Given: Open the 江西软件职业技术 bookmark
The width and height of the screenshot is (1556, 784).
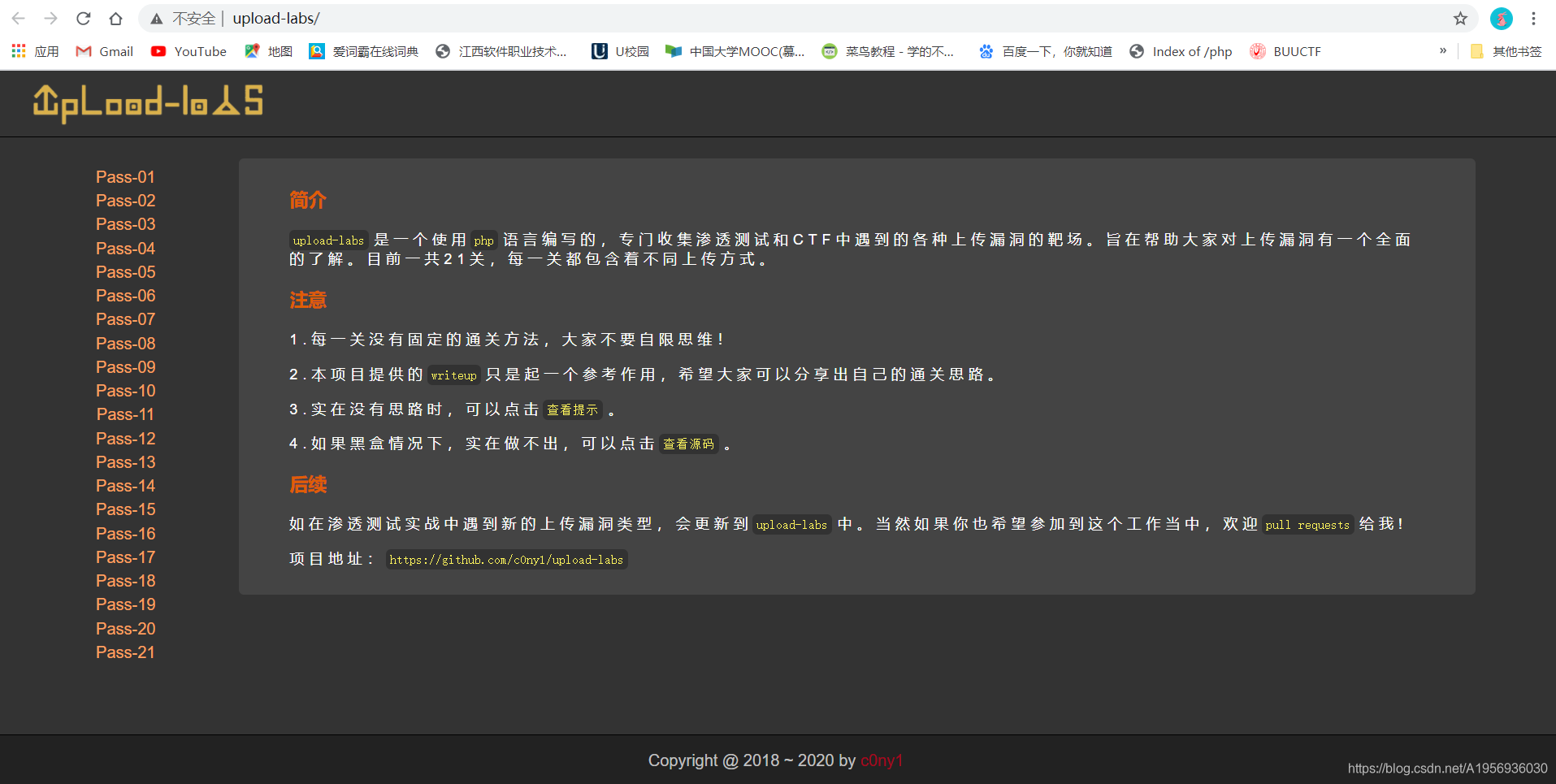Looking at the screenshot, I should (501, 51).
